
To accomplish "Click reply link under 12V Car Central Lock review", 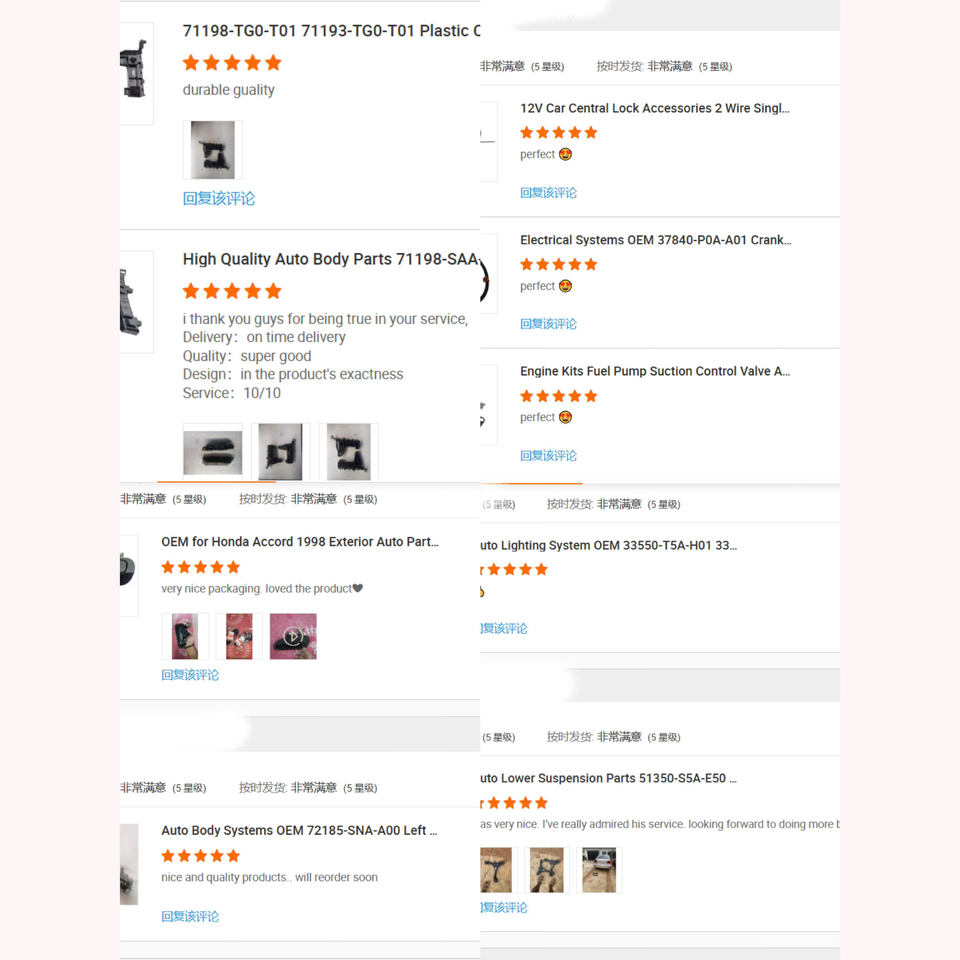I will [x=549, y=193].
